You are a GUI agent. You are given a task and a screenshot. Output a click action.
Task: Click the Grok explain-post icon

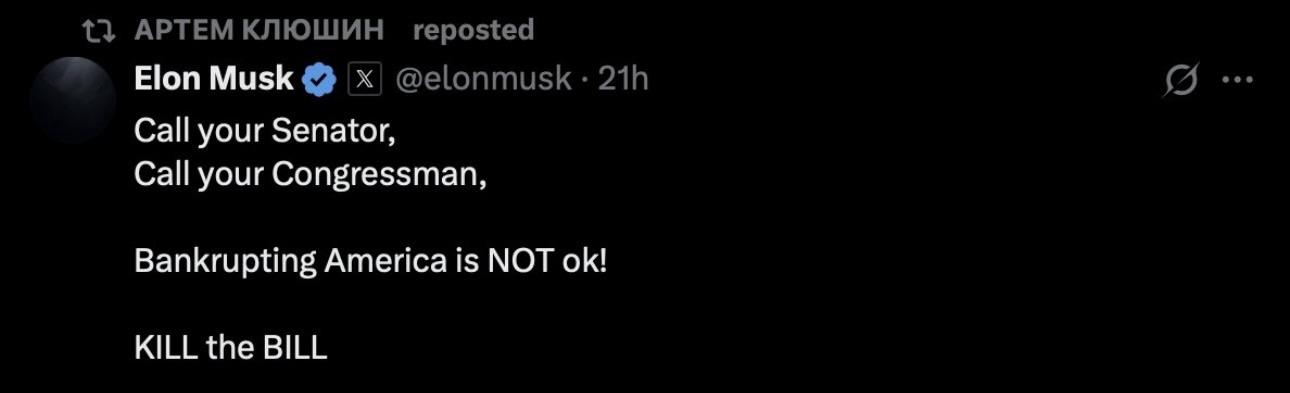[1181, 82]
